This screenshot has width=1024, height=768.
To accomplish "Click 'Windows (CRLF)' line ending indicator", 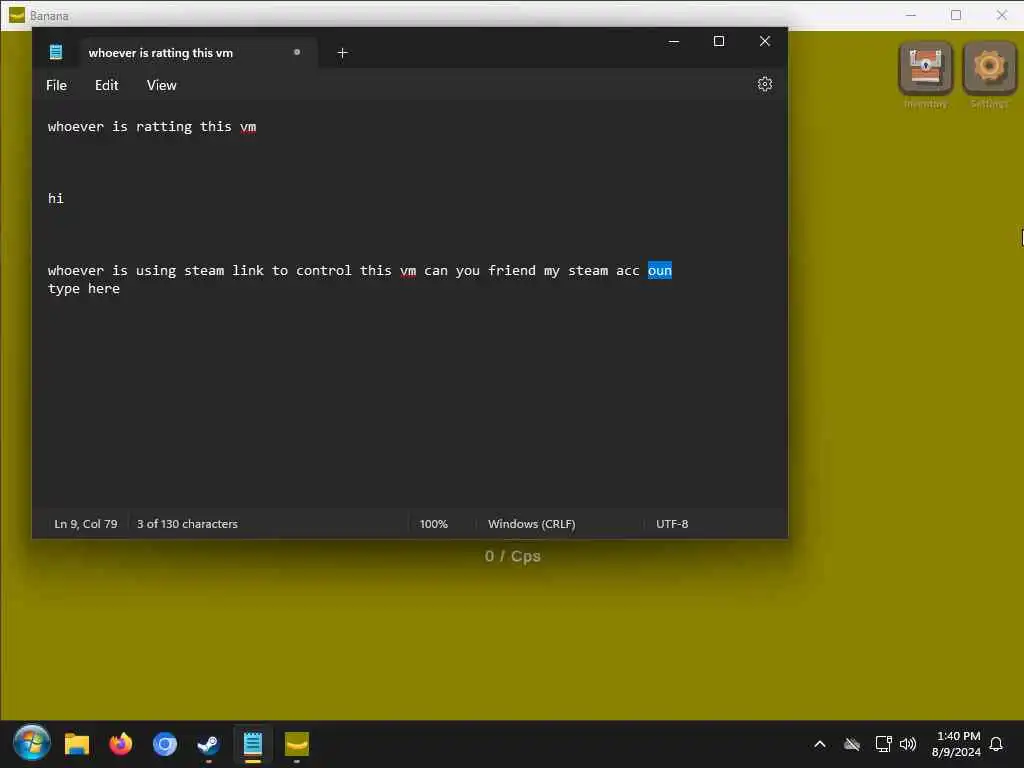I will point(532,524).
